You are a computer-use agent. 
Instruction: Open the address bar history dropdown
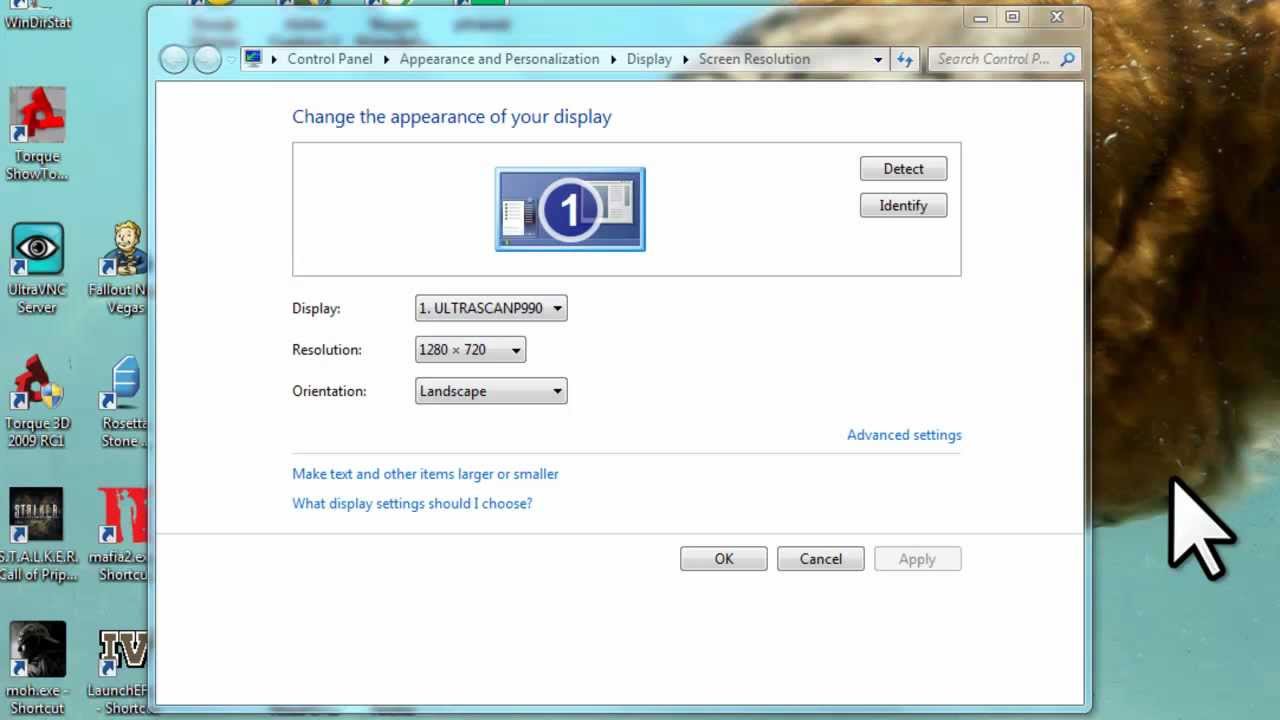pyautogui.click(x=877, y=59)
